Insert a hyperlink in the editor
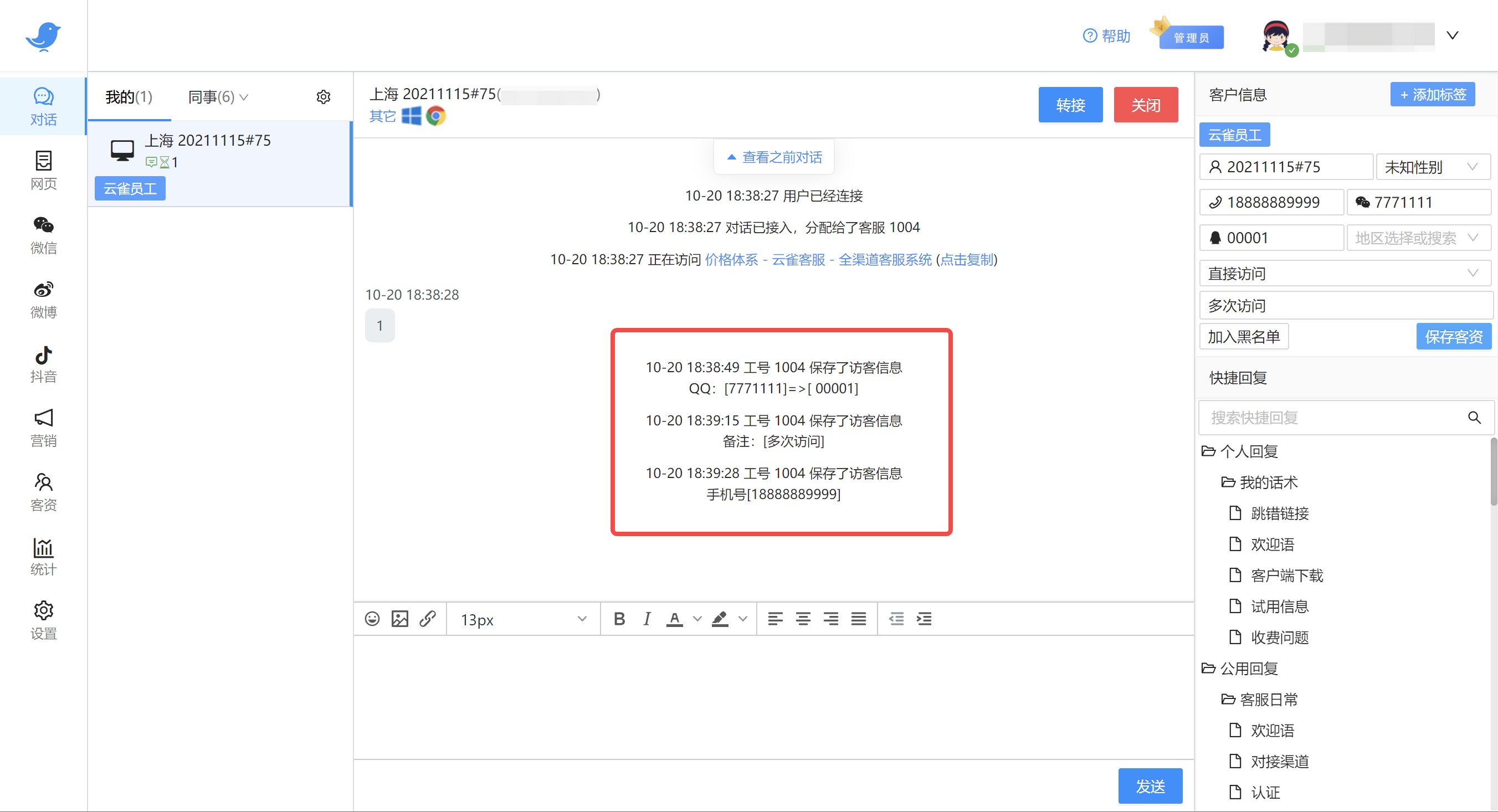The height and width of the screenshot is (812, 1498). pos(428,619)
